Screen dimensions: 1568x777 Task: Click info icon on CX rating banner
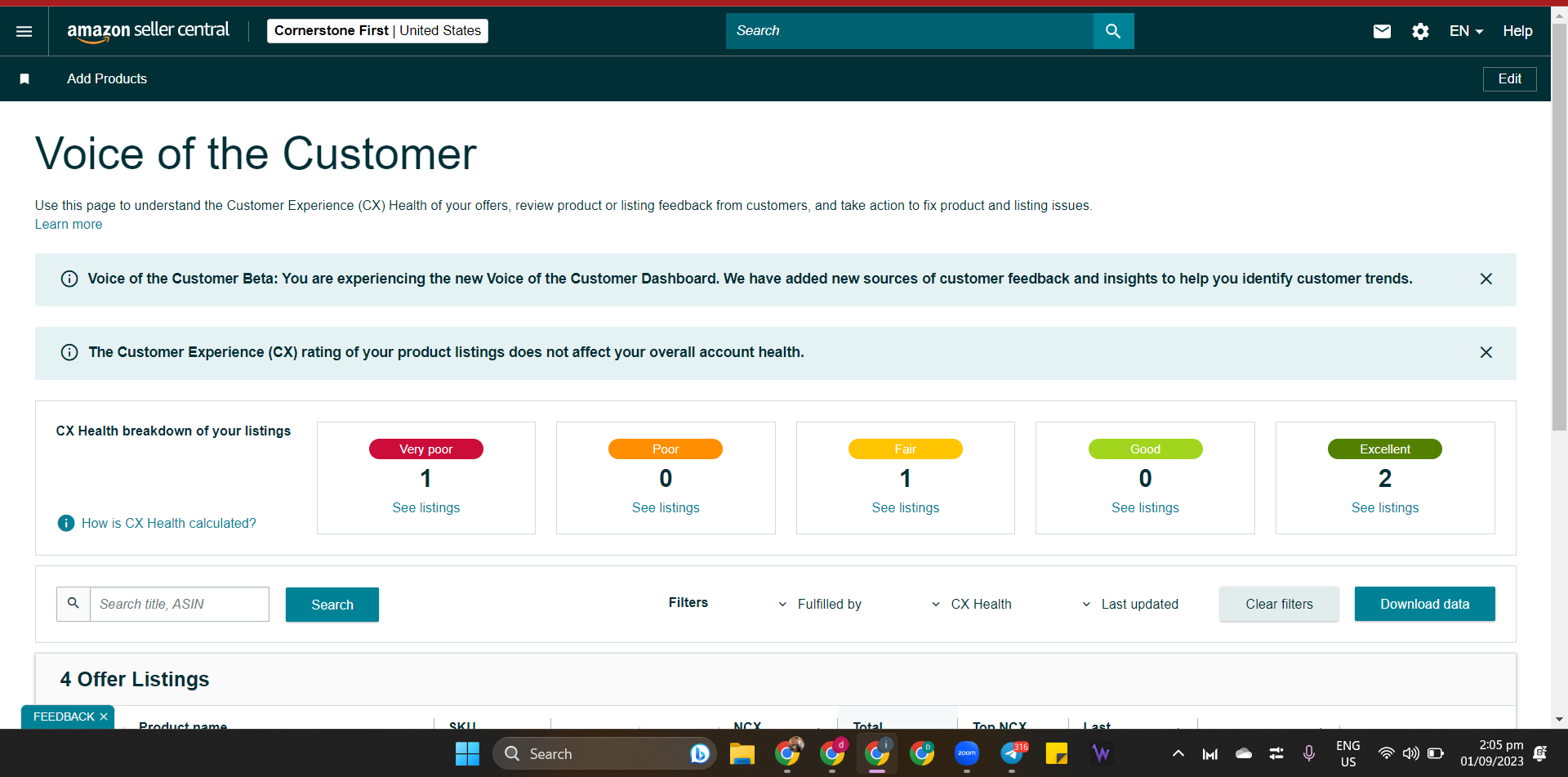[69, 352]
